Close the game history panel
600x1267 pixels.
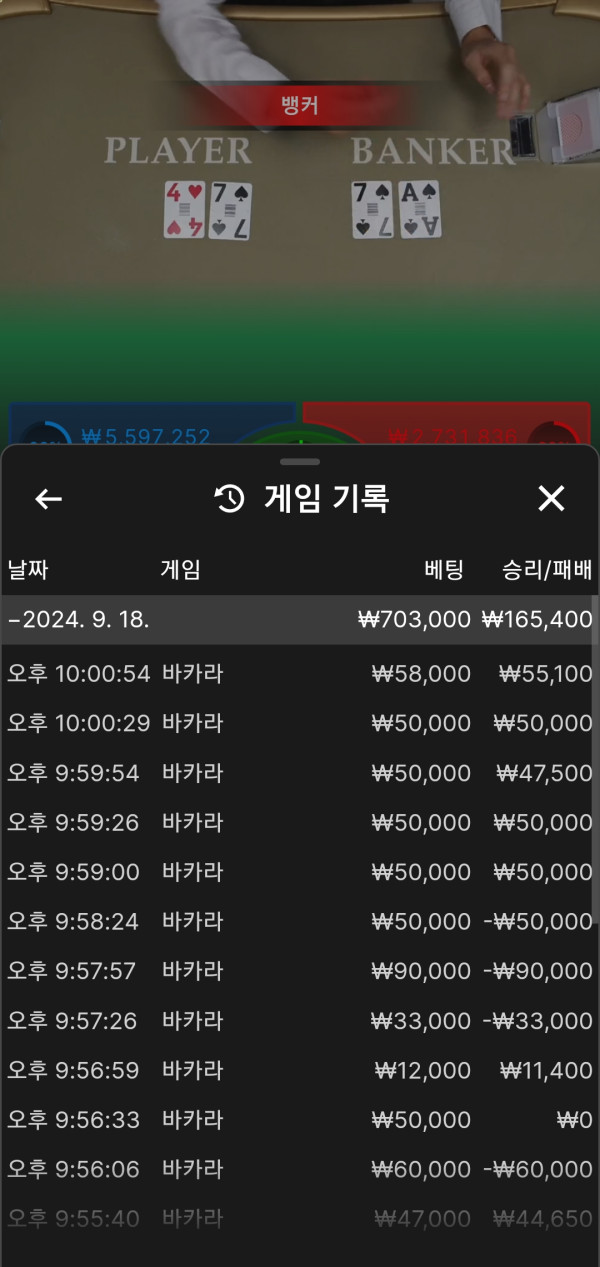click(x=551, y=499)
